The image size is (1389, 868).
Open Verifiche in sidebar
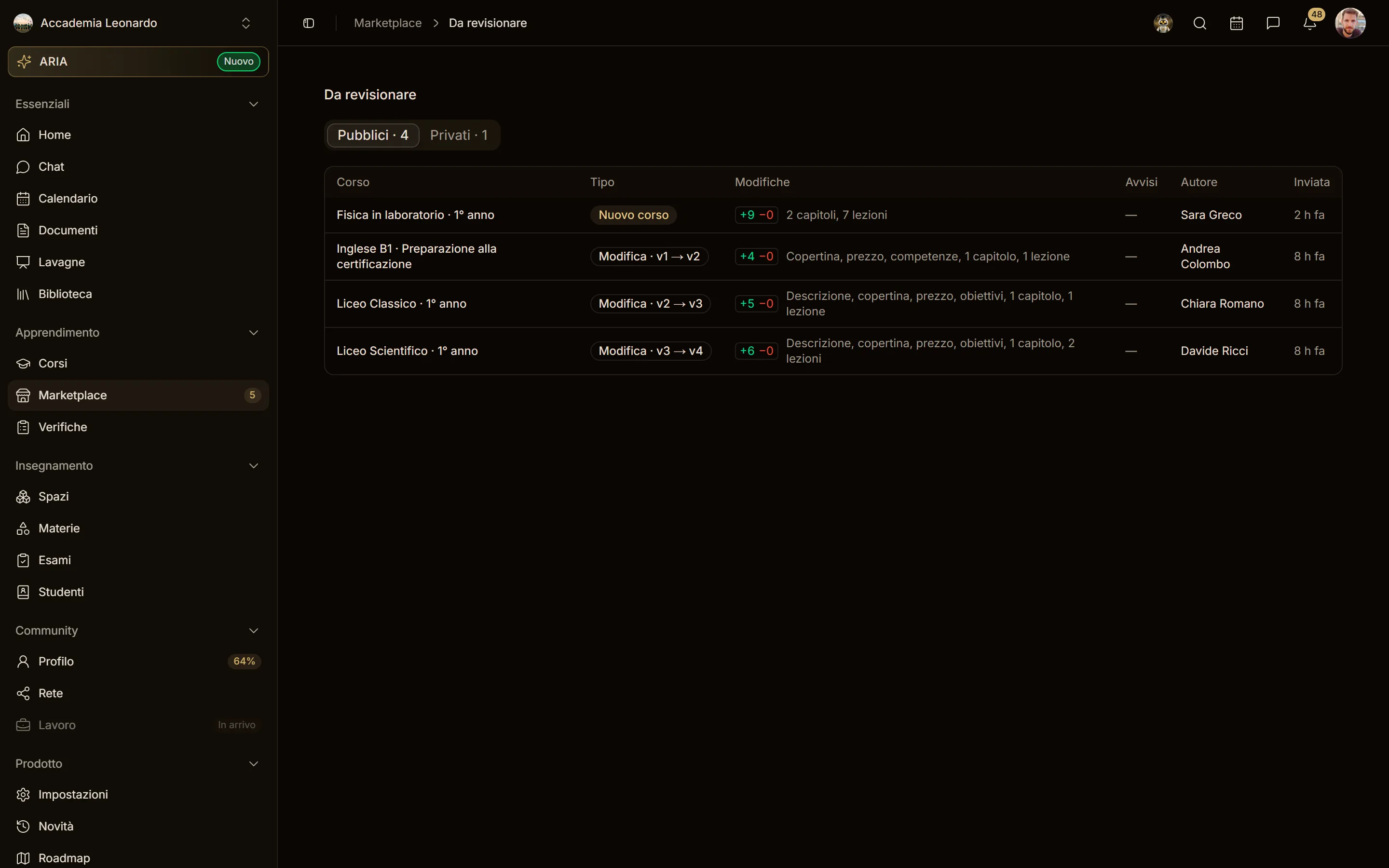pos(138,427)
